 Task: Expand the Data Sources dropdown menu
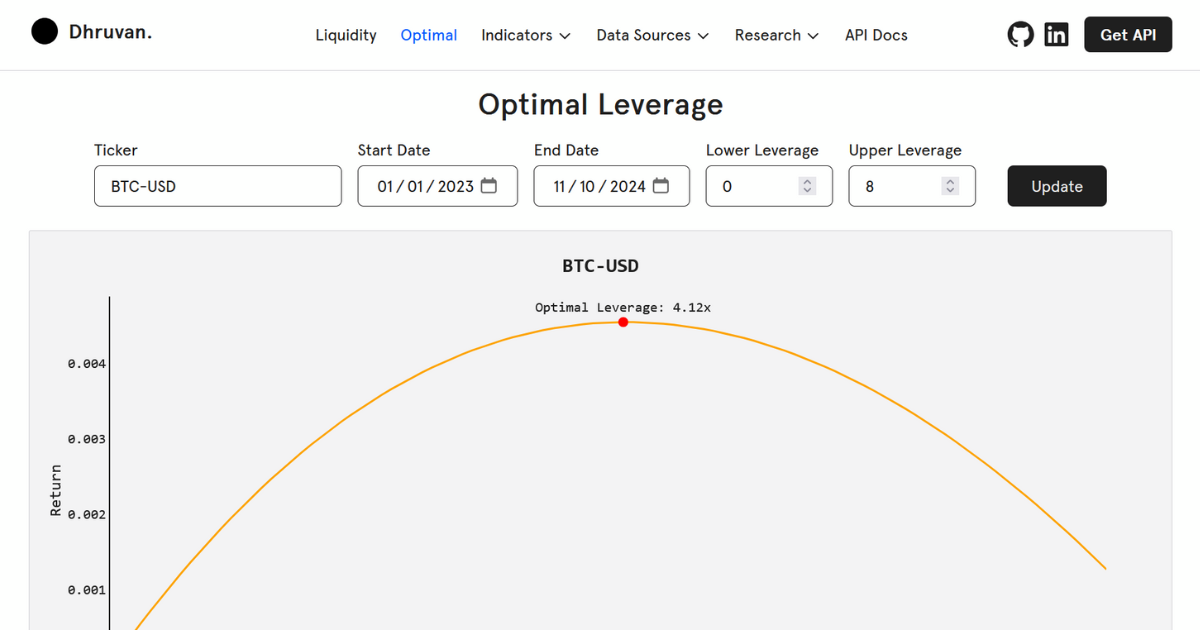[x=653, y=35]
